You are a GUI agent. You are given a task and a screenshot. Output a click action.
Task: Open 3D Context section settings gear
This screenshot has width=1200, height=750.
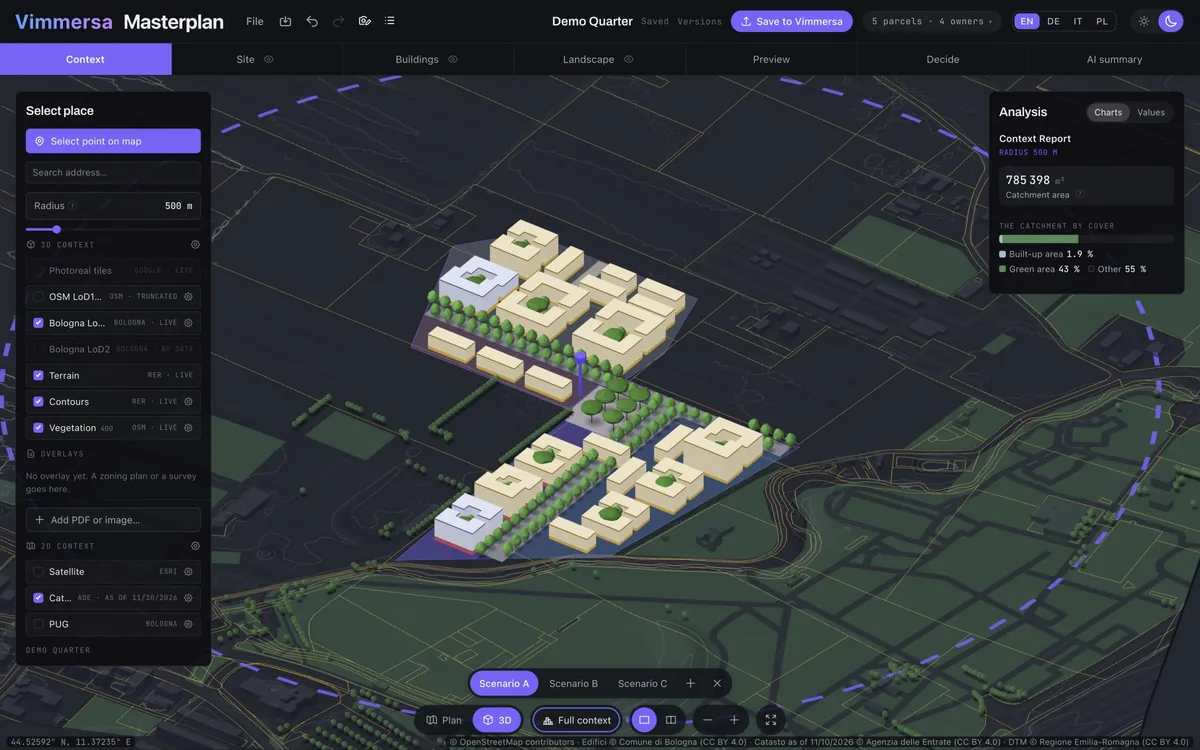195,244
